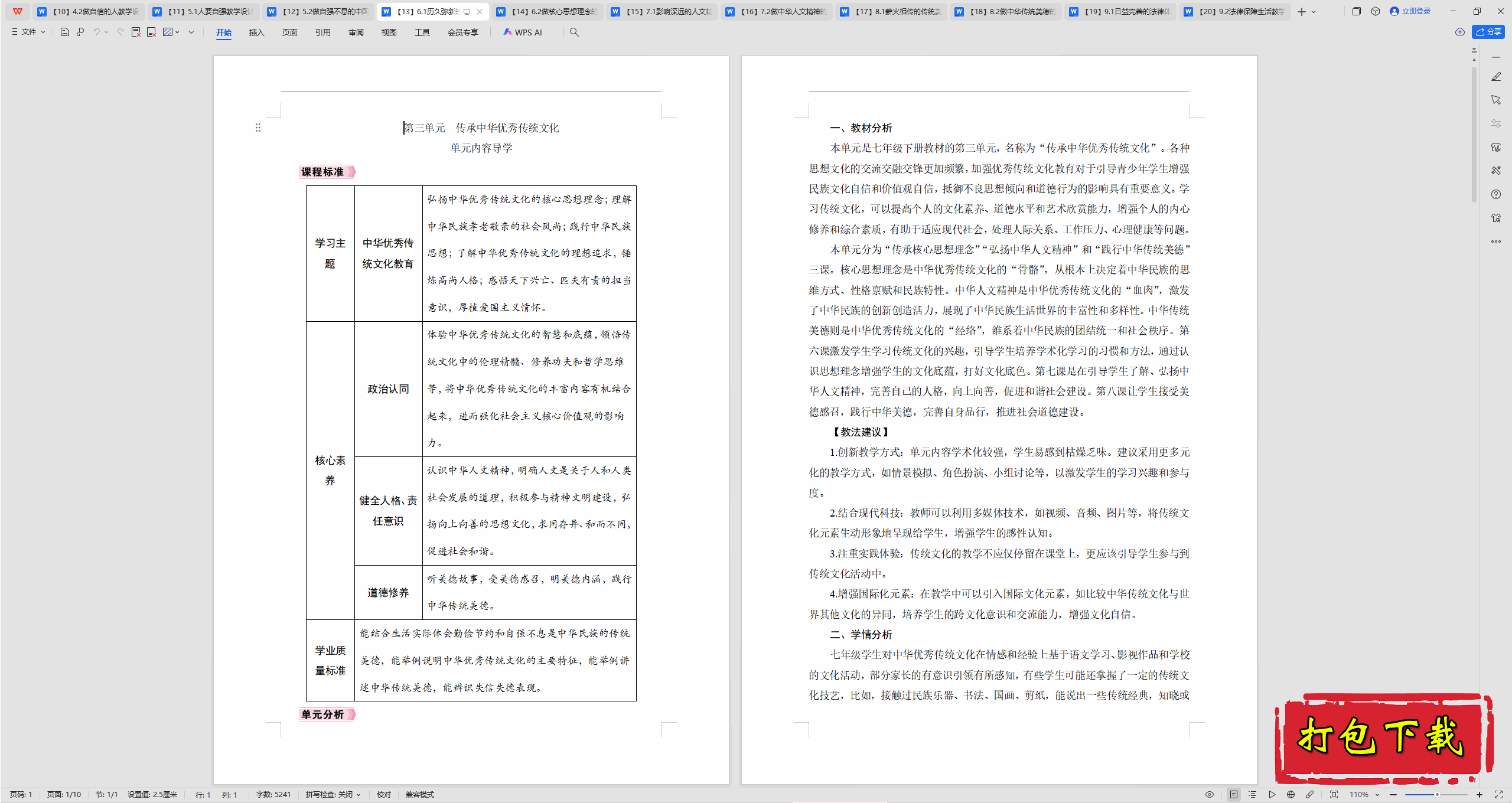1512x803 pixels.
Task: Select the 会员专享 ribbon tab
Action: pyautogui.click(x=462, y=32)
